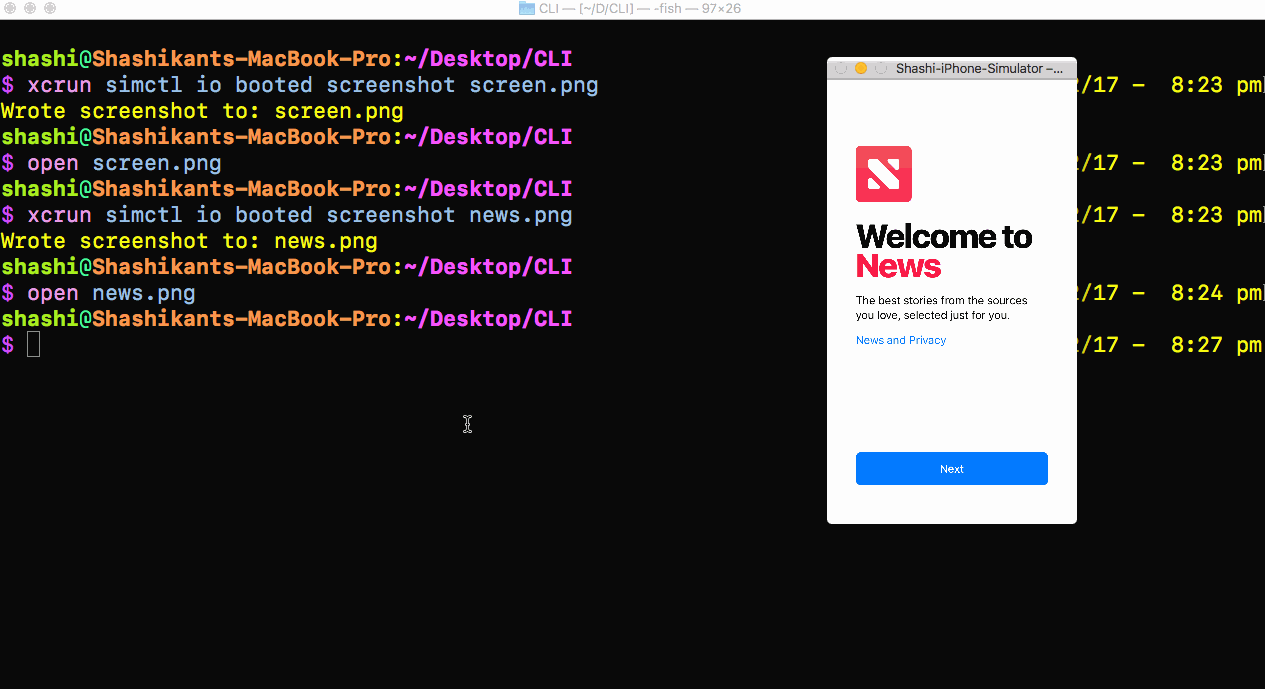The image size is (1265, 689).
Task: Click the 8:27 pm timestamp
Action: click(1216, 345)
